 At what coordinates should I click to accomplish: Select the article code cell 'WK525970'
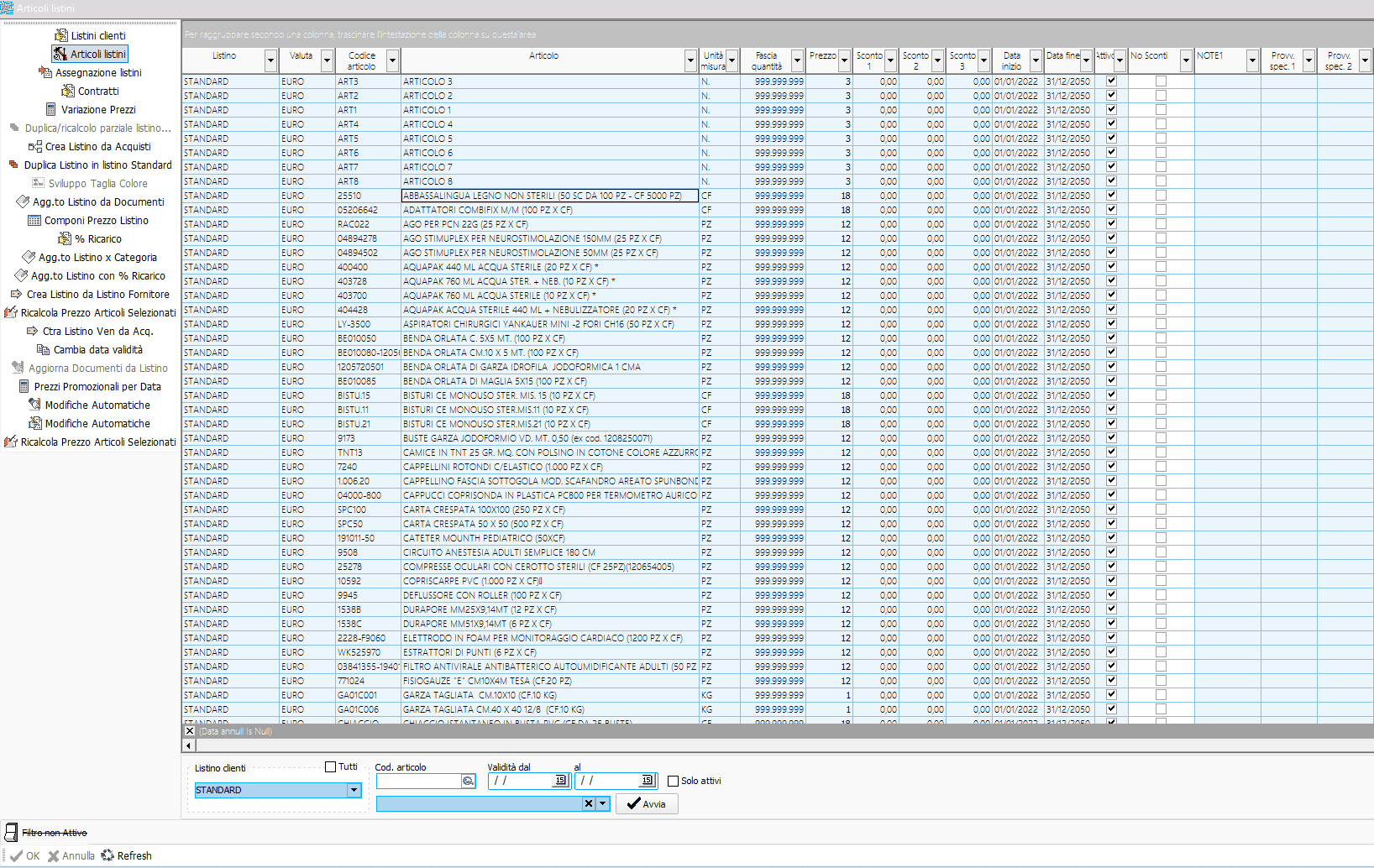pyautogui.click(x=368, y=652)
